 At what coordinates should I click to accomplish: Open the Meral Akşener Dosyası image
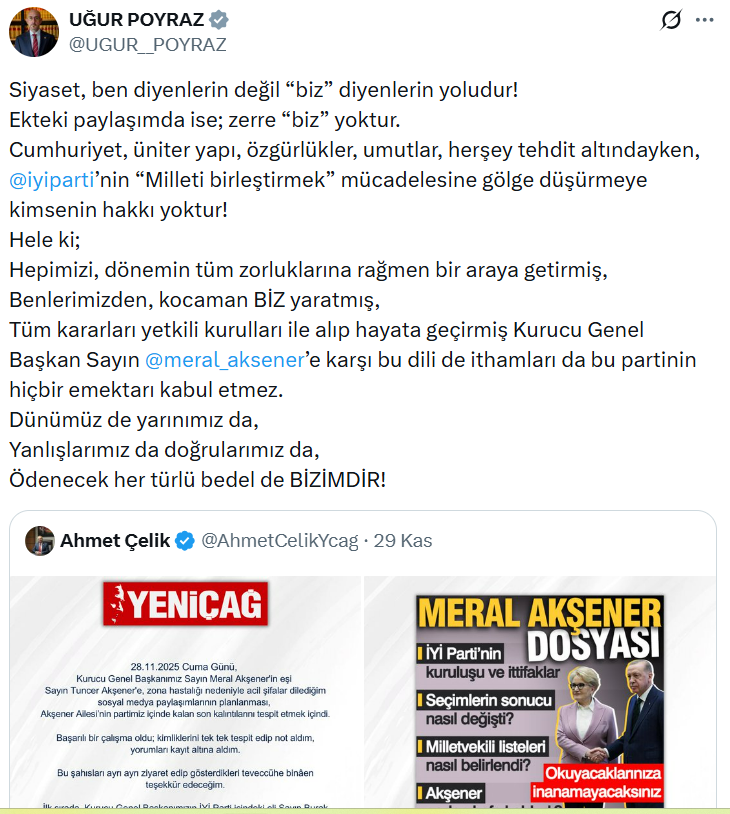pyautogui.click(x=540, y=691)
